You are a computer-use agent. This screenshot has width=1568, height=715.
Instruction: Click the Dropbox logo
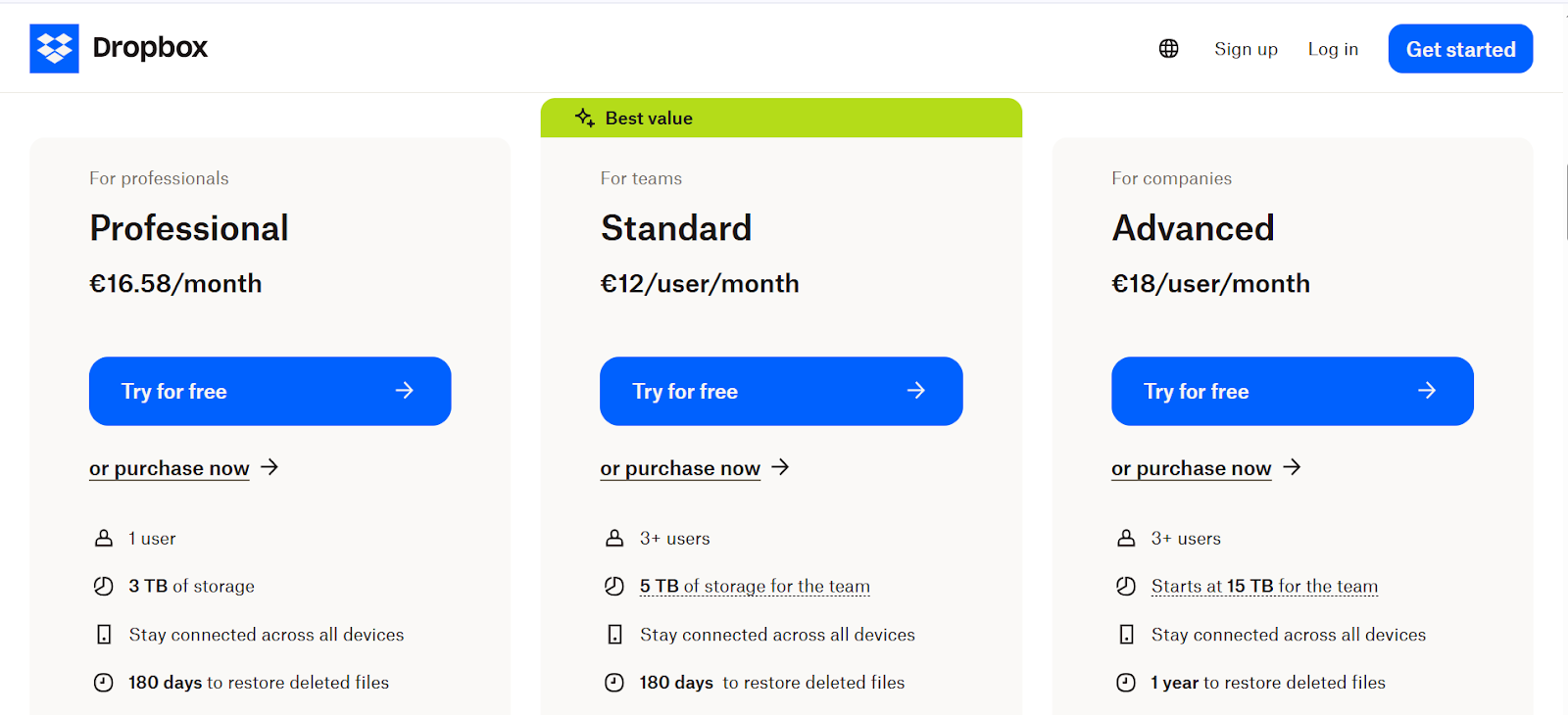point(118,47)
